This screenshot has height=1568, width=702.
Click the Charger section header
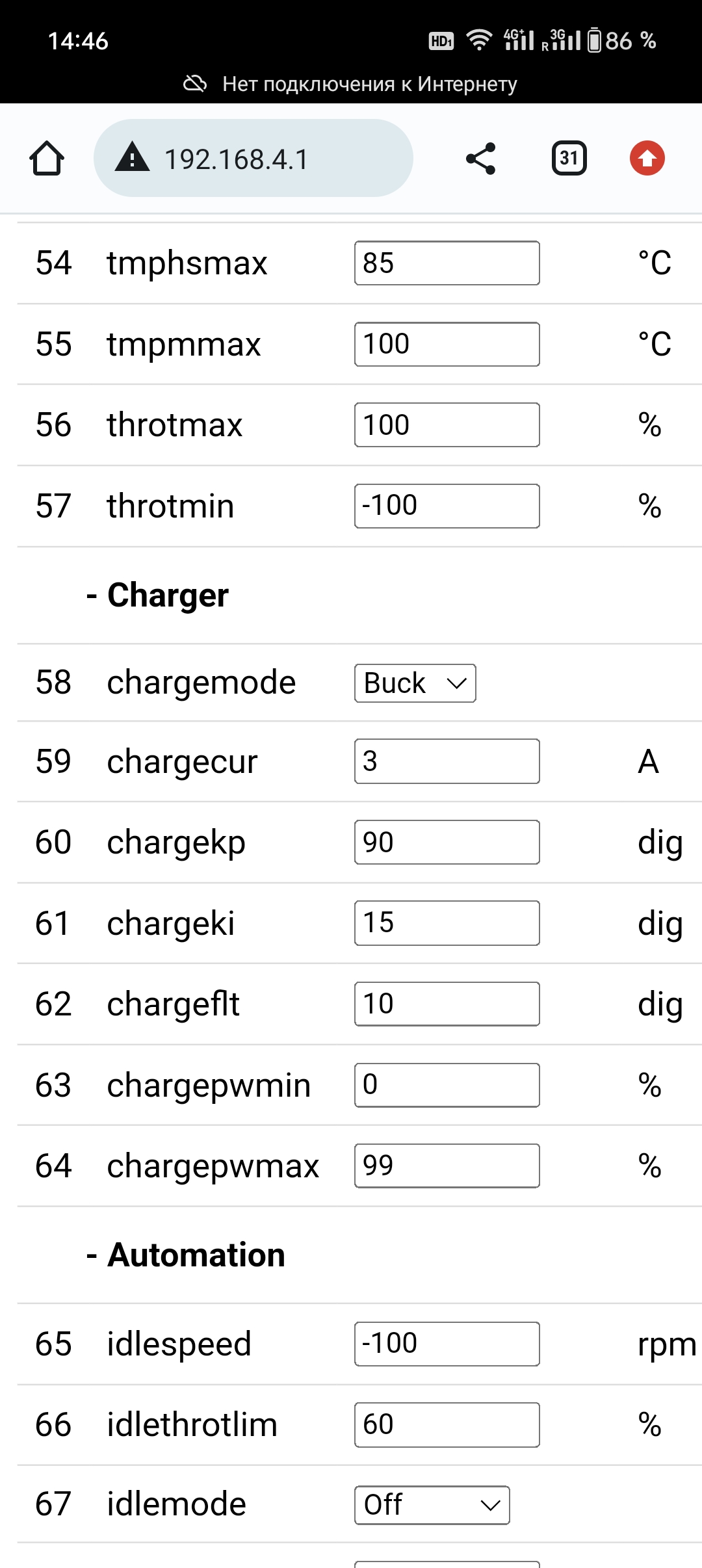168,595
